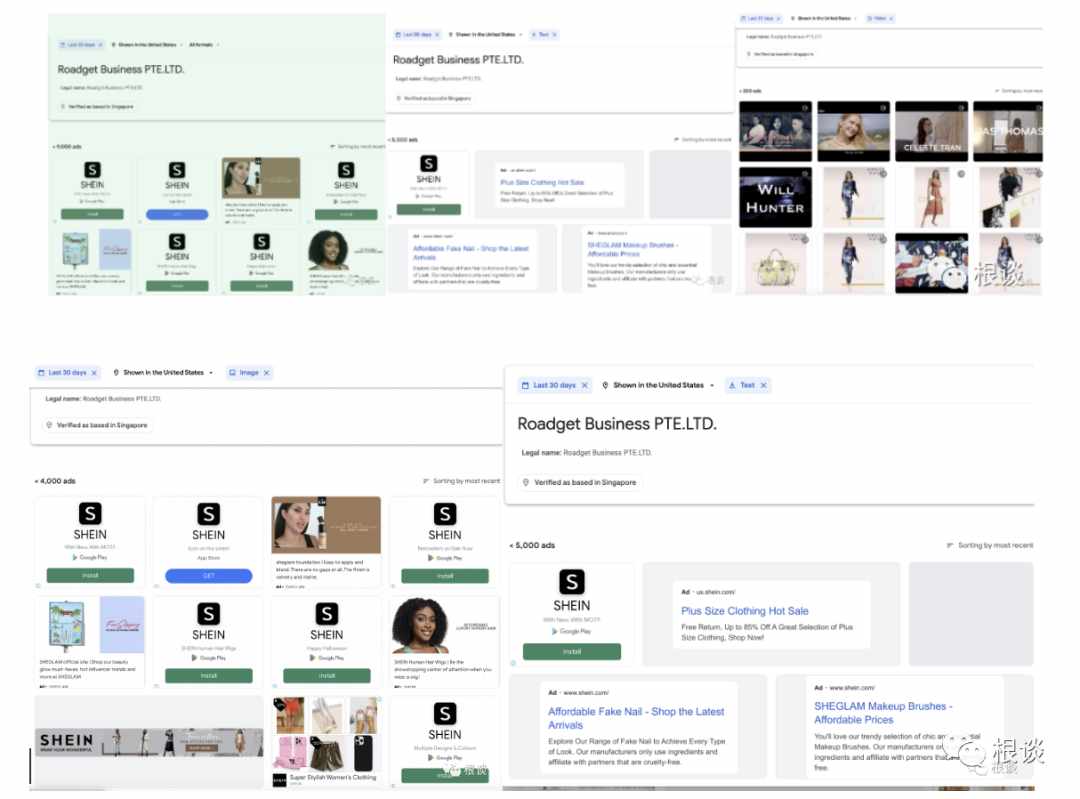Click Last 30 days chip in All formats panel
Screen dimensions: 1080x799
tap(81, 45)
